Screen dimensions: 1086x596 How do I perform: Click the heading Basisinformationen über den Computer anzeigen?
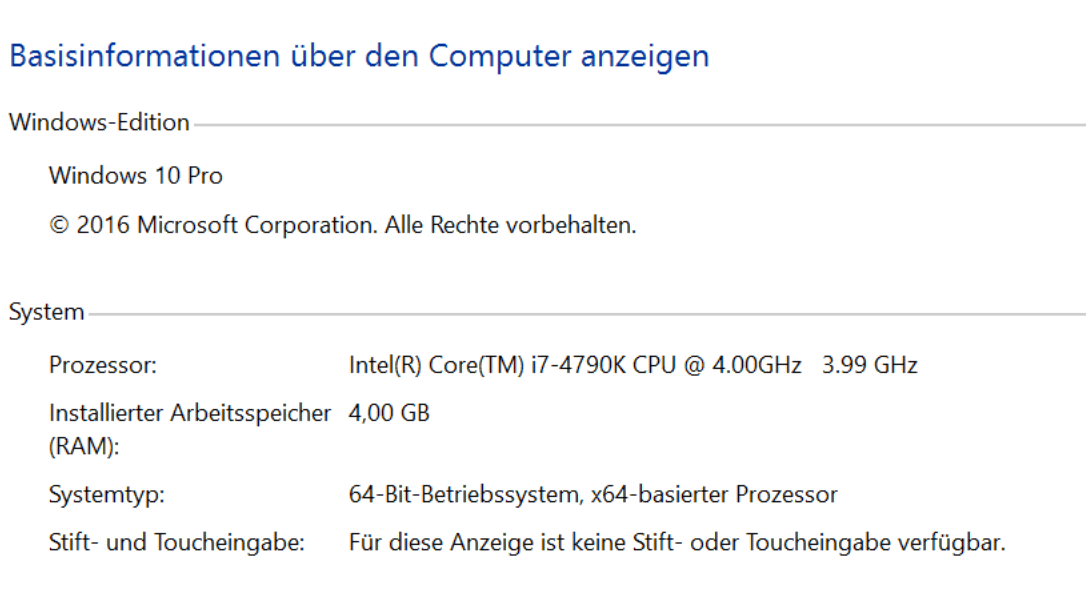pos(359,57)
